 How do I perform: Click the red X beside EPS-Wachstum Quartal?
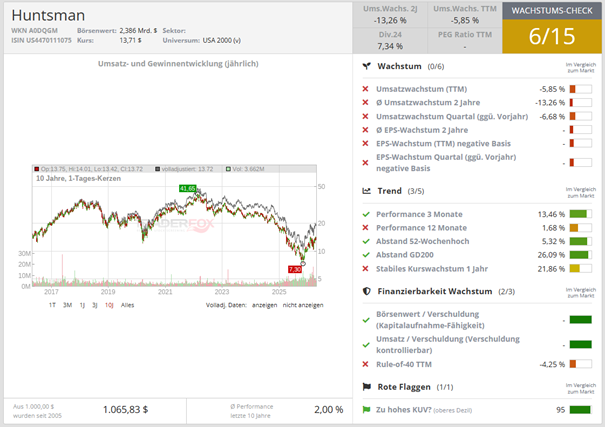[365, 163]
